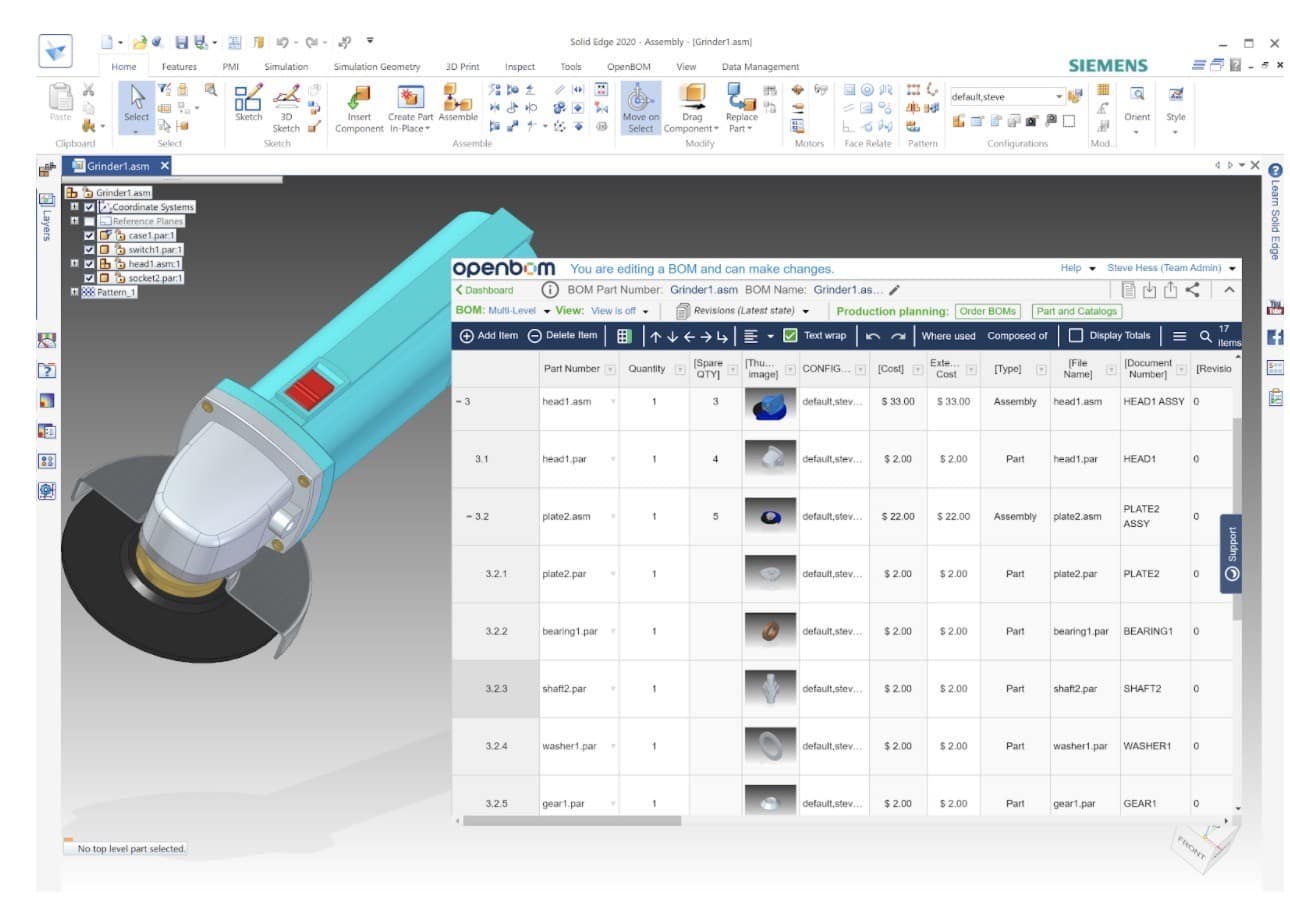Toggle the switch1.par:1 checkbox
The width and height of the screenshot is (1290, 902).
point(89,249)
